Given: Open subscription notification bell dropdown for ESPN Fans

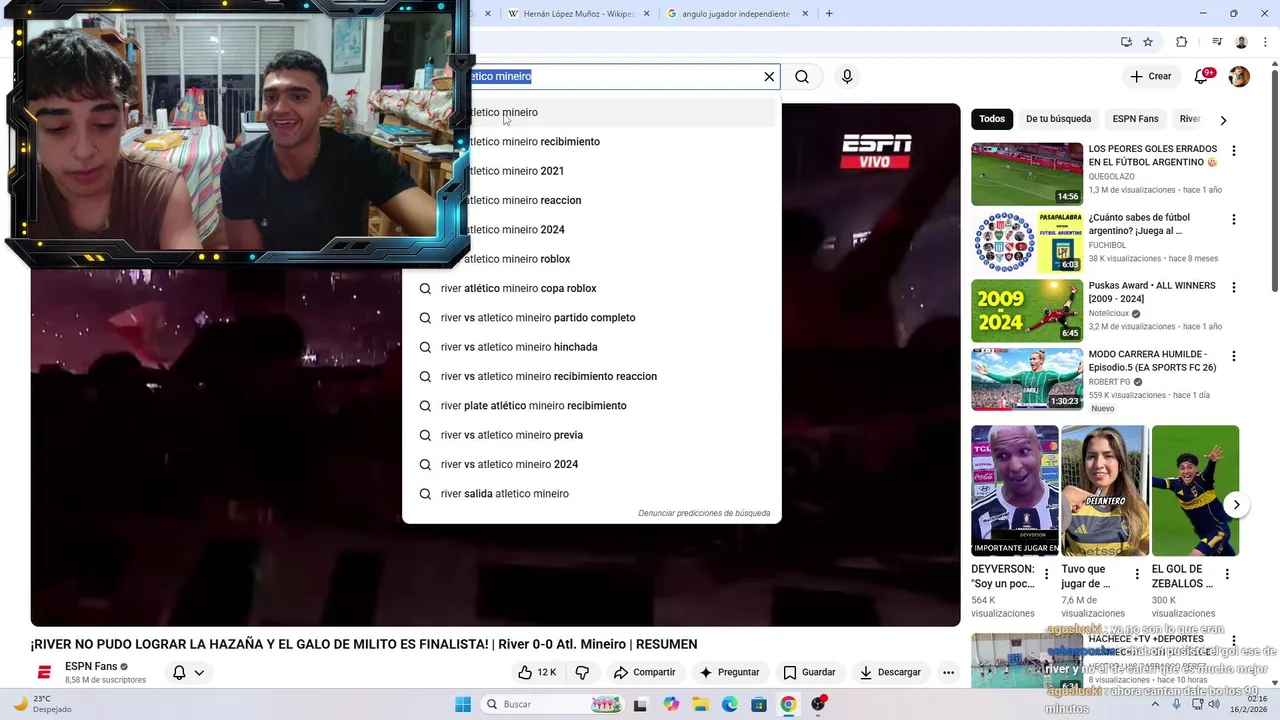Looking at the screenshot, I should [x=188, y=672].
